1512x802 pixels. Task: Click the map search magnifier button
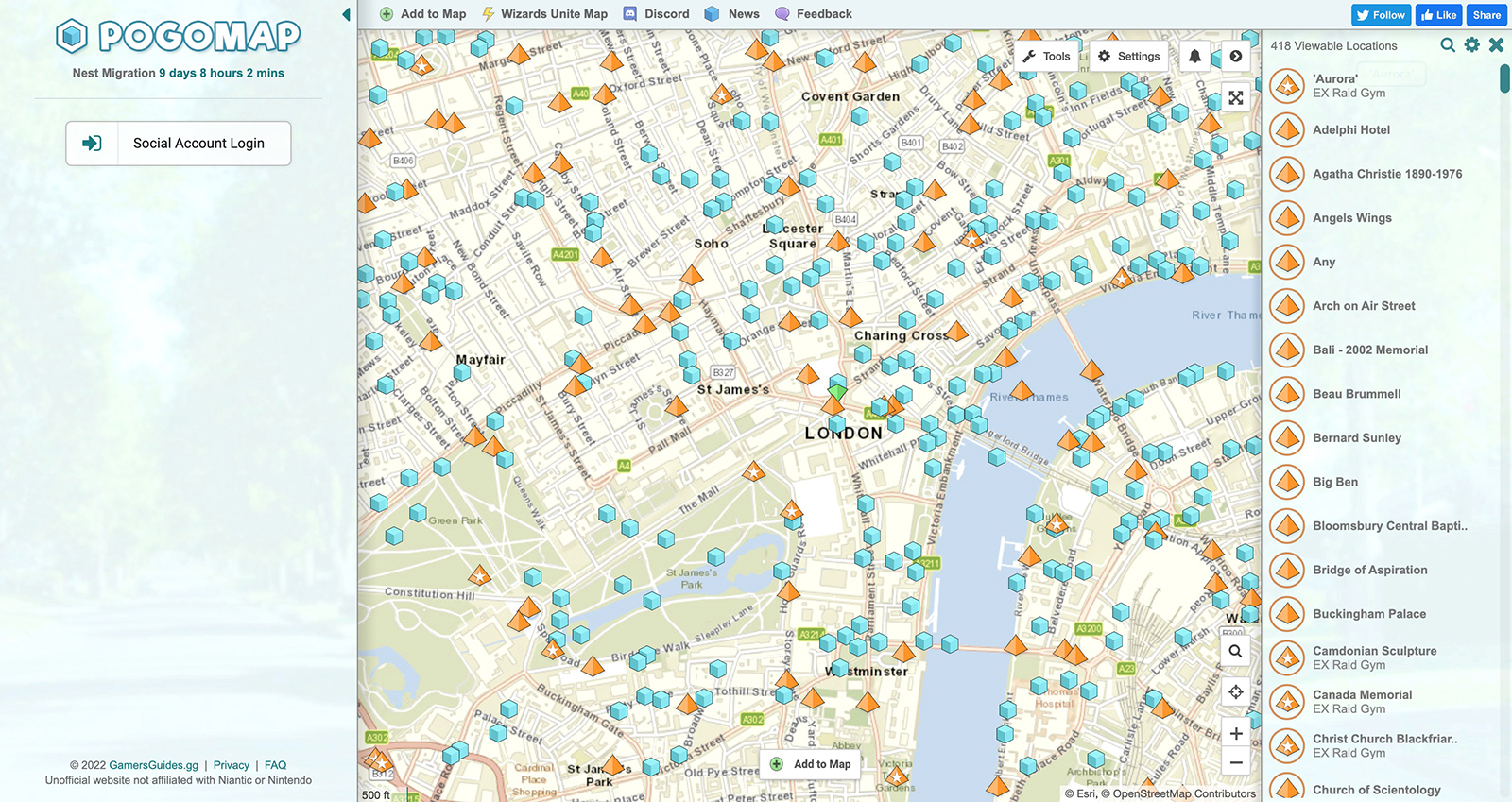(1236, 651)
